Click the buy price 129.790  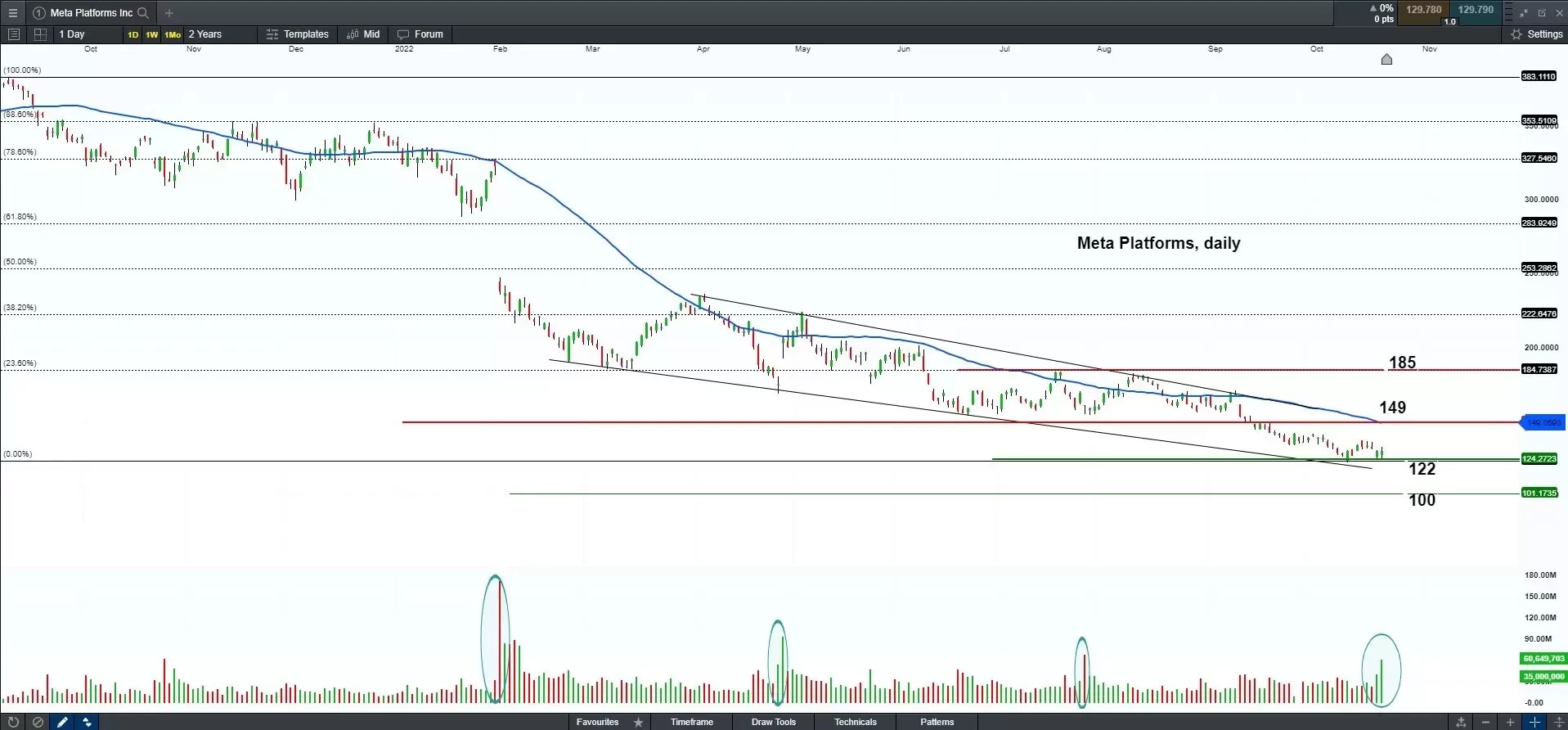(x=1476, y=11)
